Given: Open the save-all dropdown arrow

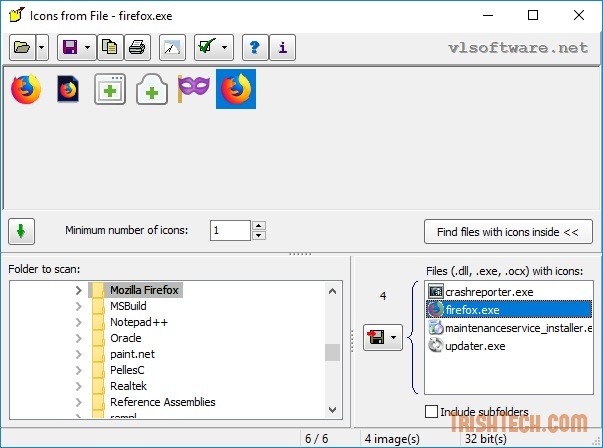Looking at the screenshot, I should pos(394,337).
